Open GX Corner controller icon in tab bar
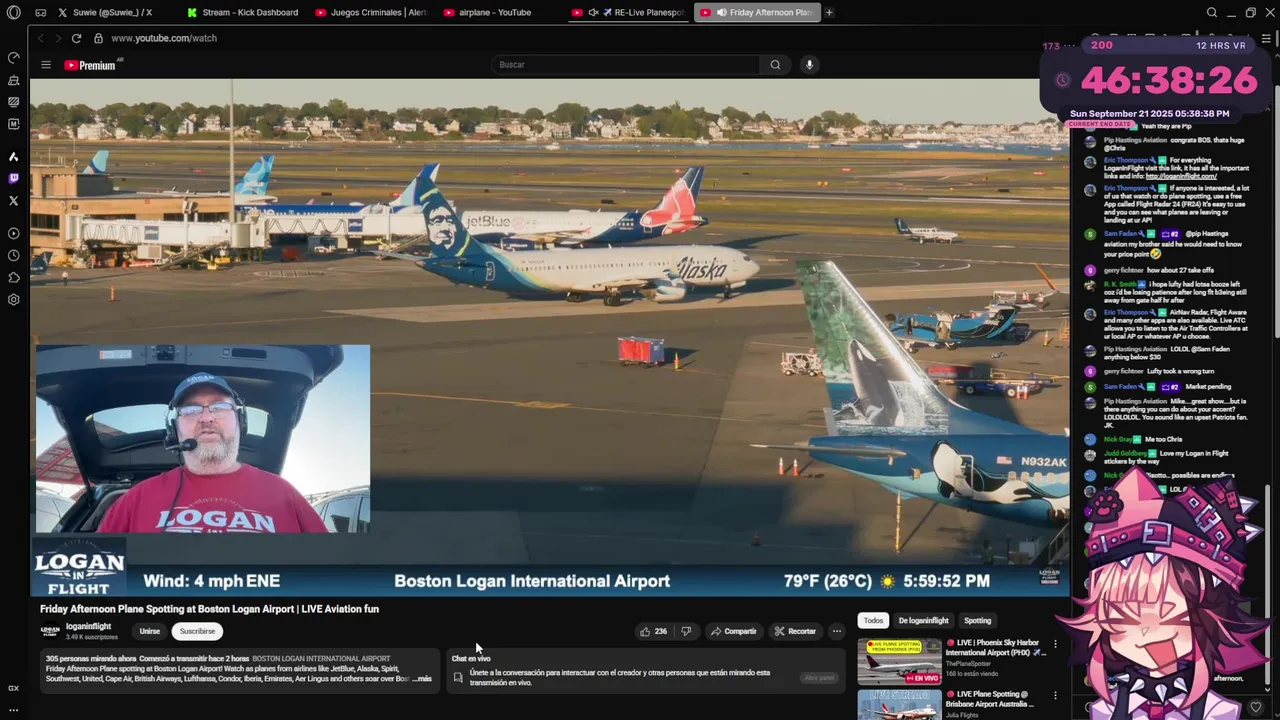The width and height of the screenshot is (1280, 720). point(40,13)
